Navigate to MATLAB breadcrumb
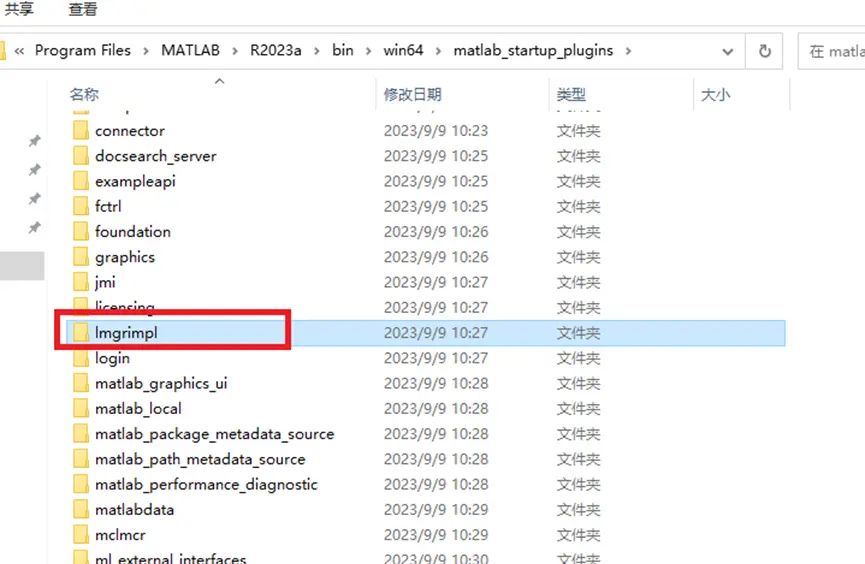The width and height of the screenshot is (865, 564). (x=190, y=51)
